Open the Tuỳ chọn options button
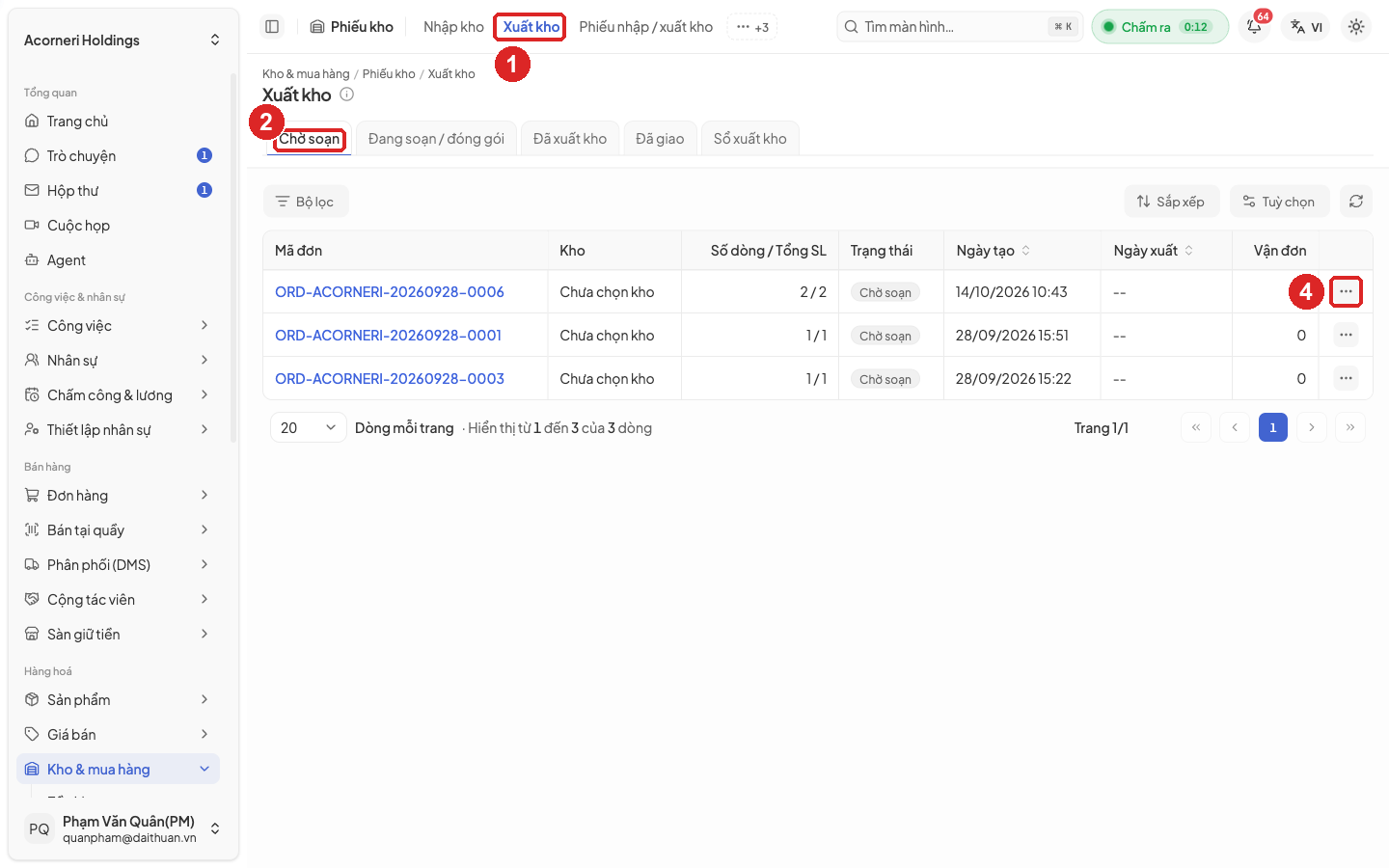Viewport: 1389px width, 868px height. [x=1279, y=202]
